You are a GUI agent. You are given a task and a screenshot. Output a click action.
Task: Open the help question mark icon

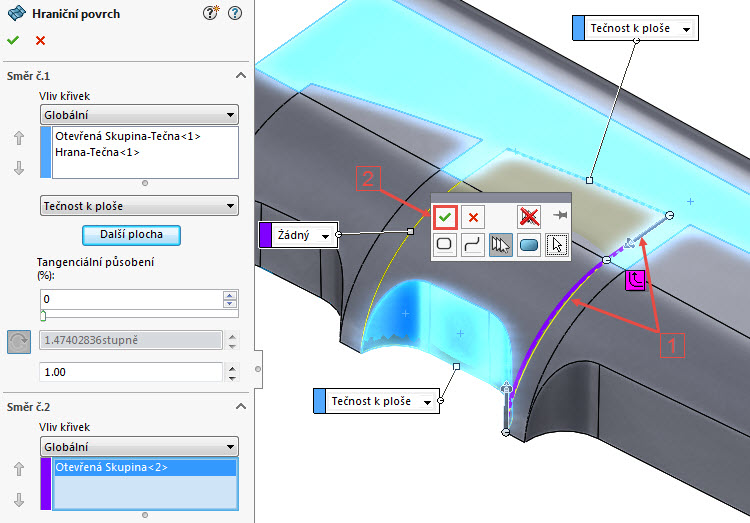235,13
